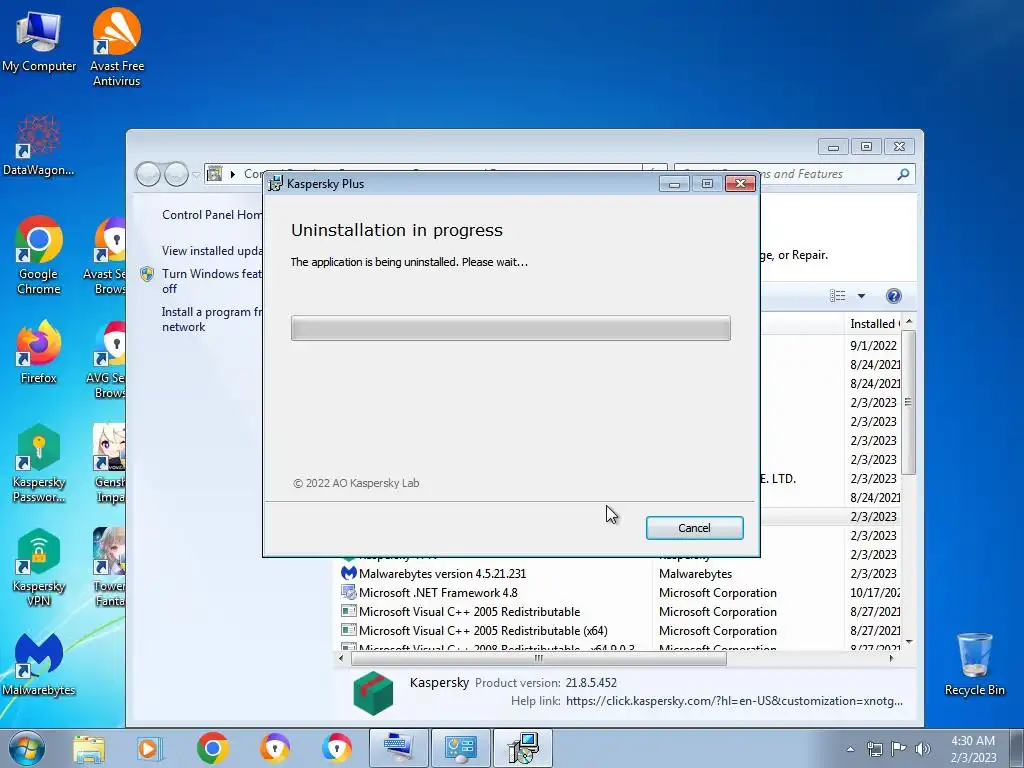Switch to on-screen keyboard taskbar item
This screenshot has width=1024, height=768.
click(398, 748)
